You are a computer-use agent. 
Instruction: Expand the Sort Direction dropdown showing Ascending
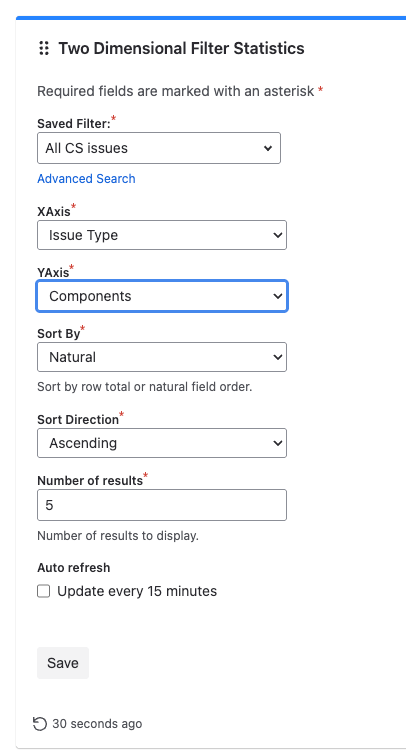pos(162,443)
